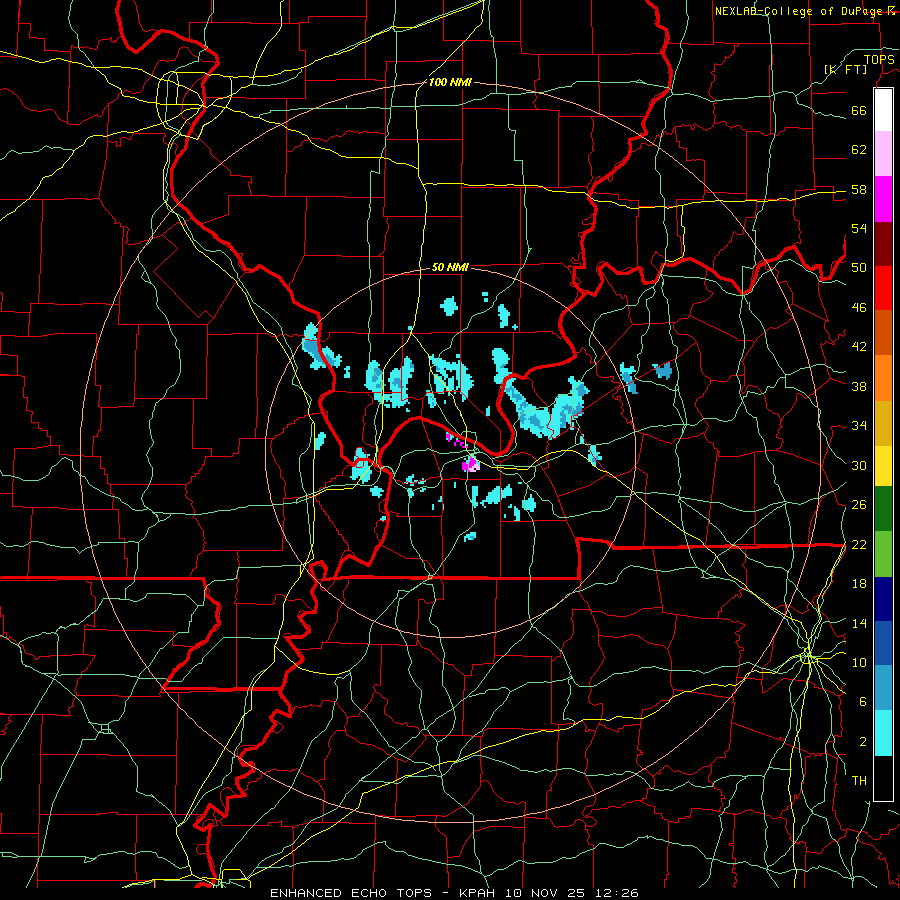Click the '30' legend value
The height and width of the screenshot is (900, 900).
tap(859, 465)
